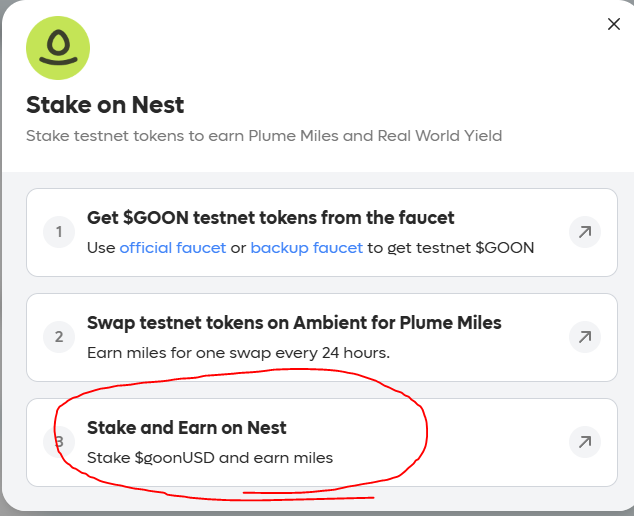634x516 pixels.
Task: Click step number 1 badge
Action: [x=59, y=233]
